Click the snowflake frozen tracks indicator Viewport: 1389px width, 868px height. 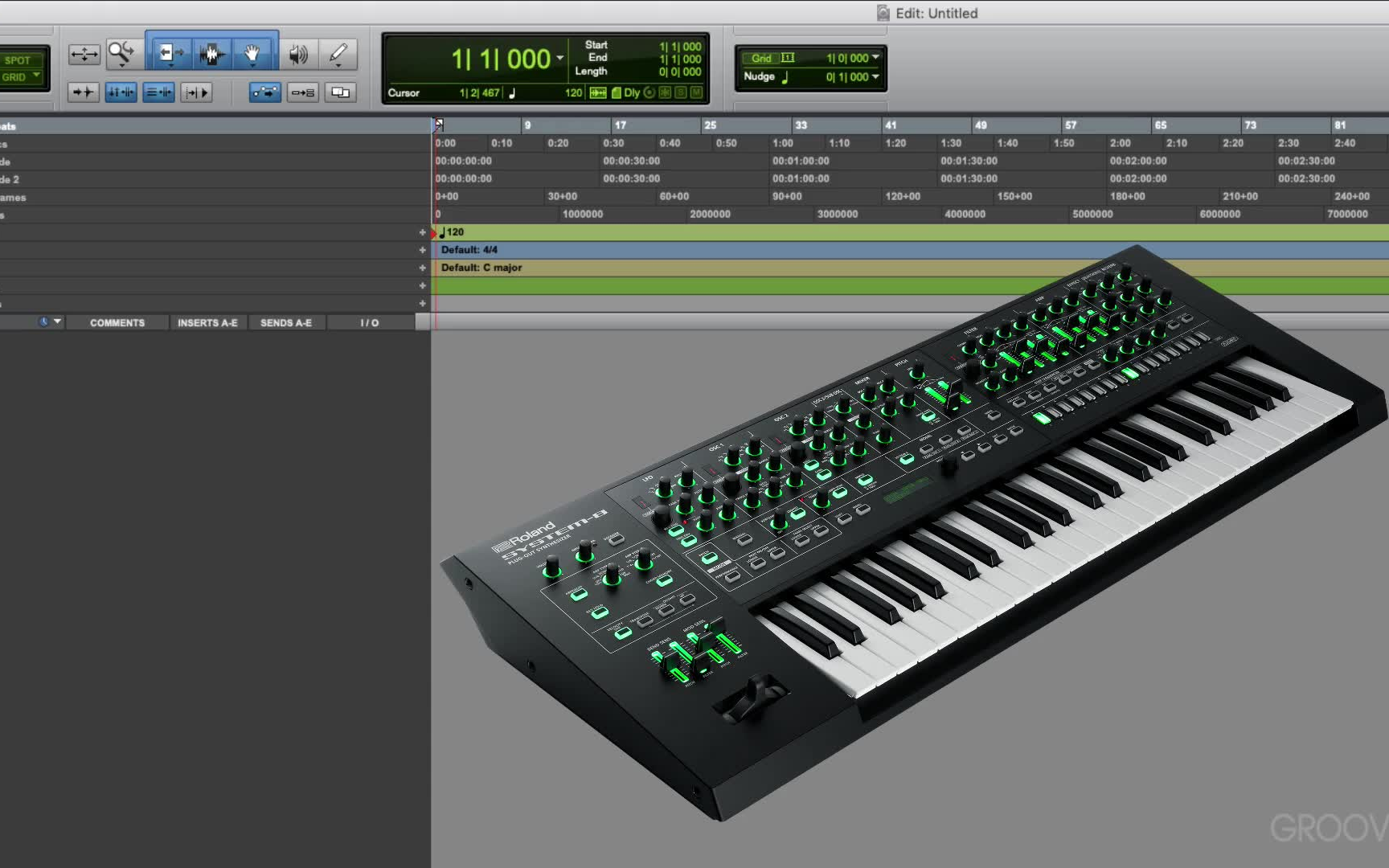(665, 93)
